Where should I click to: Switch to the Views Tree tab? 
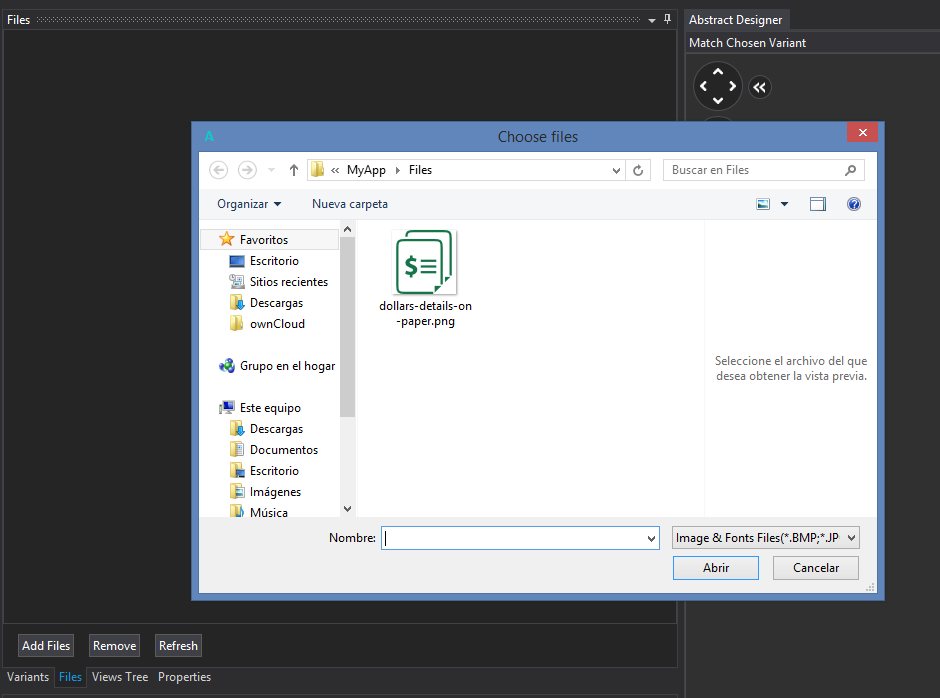click(x=120, y=677)
